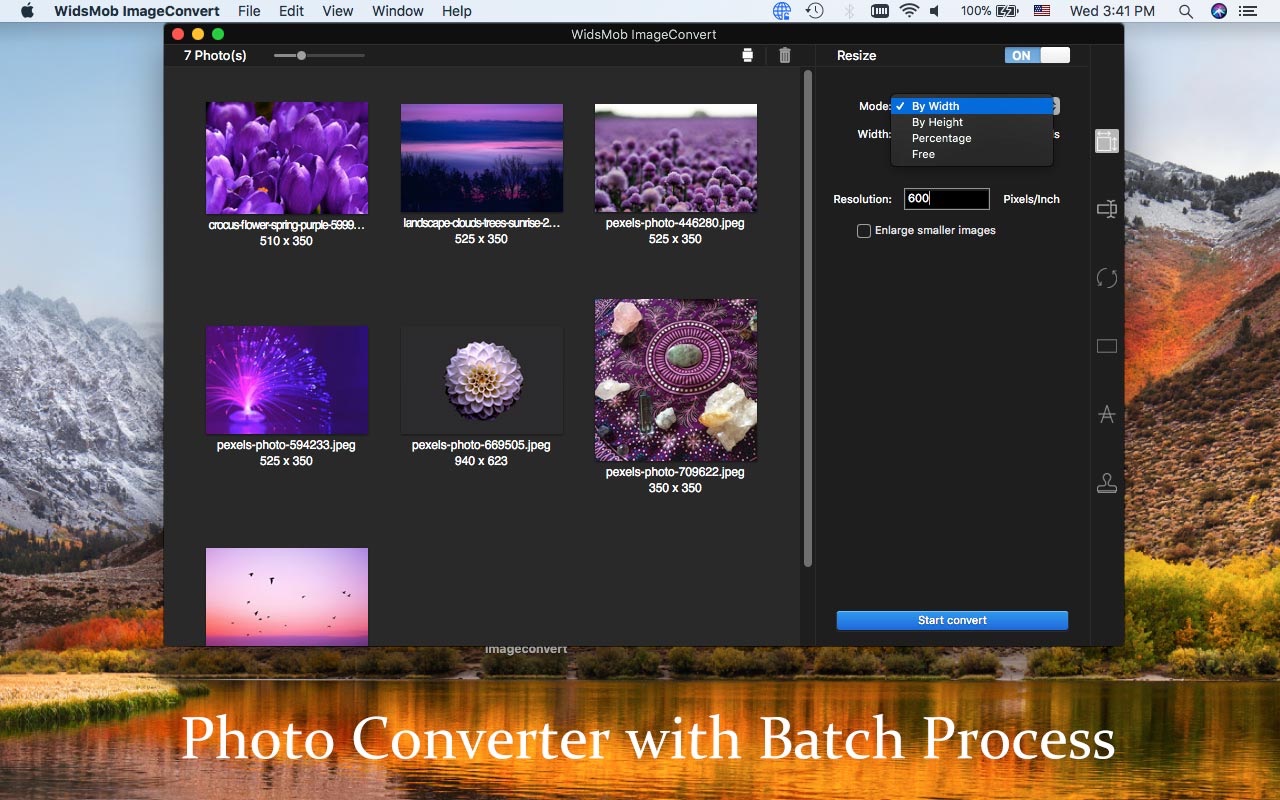This screenshot has width=1280, height=800.
Task: Click the US flag input source icon
Action: point(1042,11)
